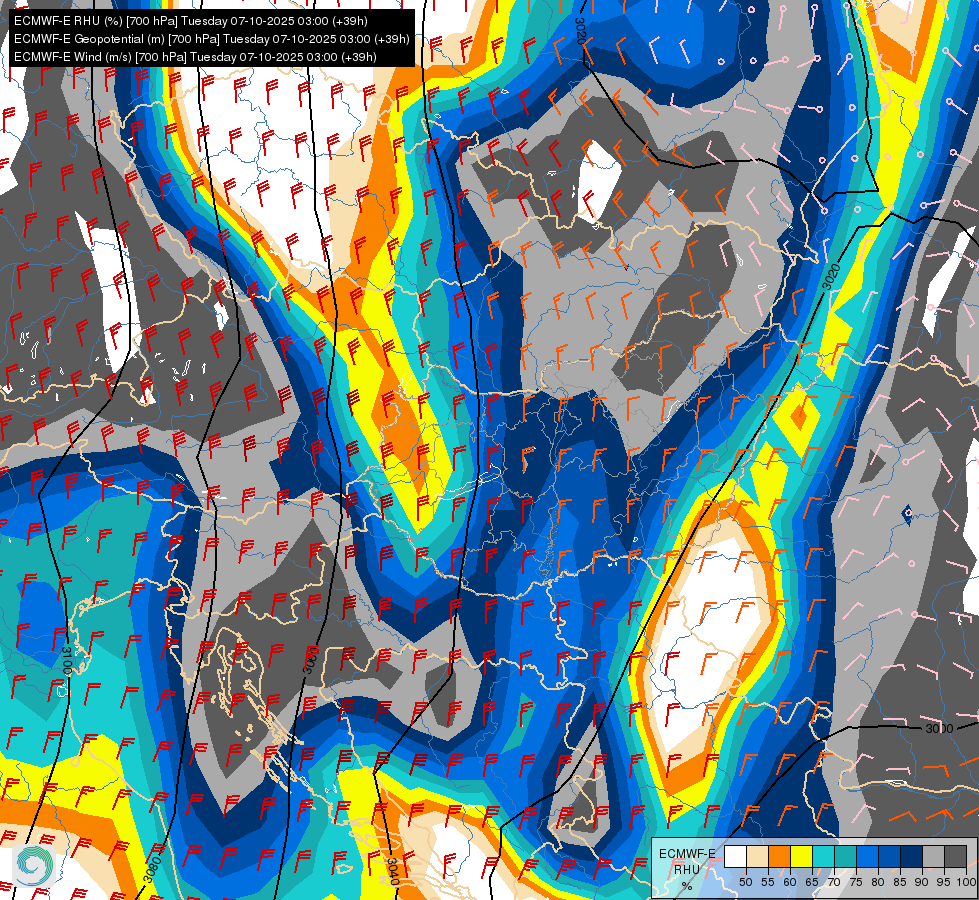Select the bright blue legend swatch for 75–80%
Screen dimensions: 979x900
pyautogui.click(x=867, y=856)
